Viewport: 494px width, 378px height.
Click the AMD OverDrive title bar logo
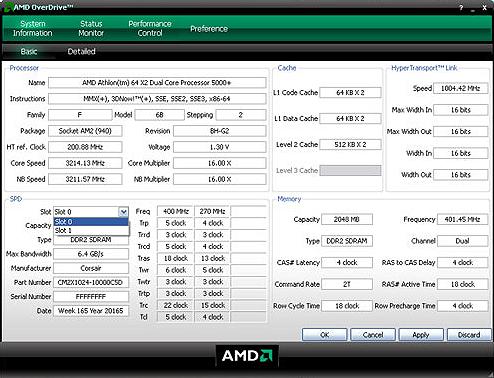point(8,7)
